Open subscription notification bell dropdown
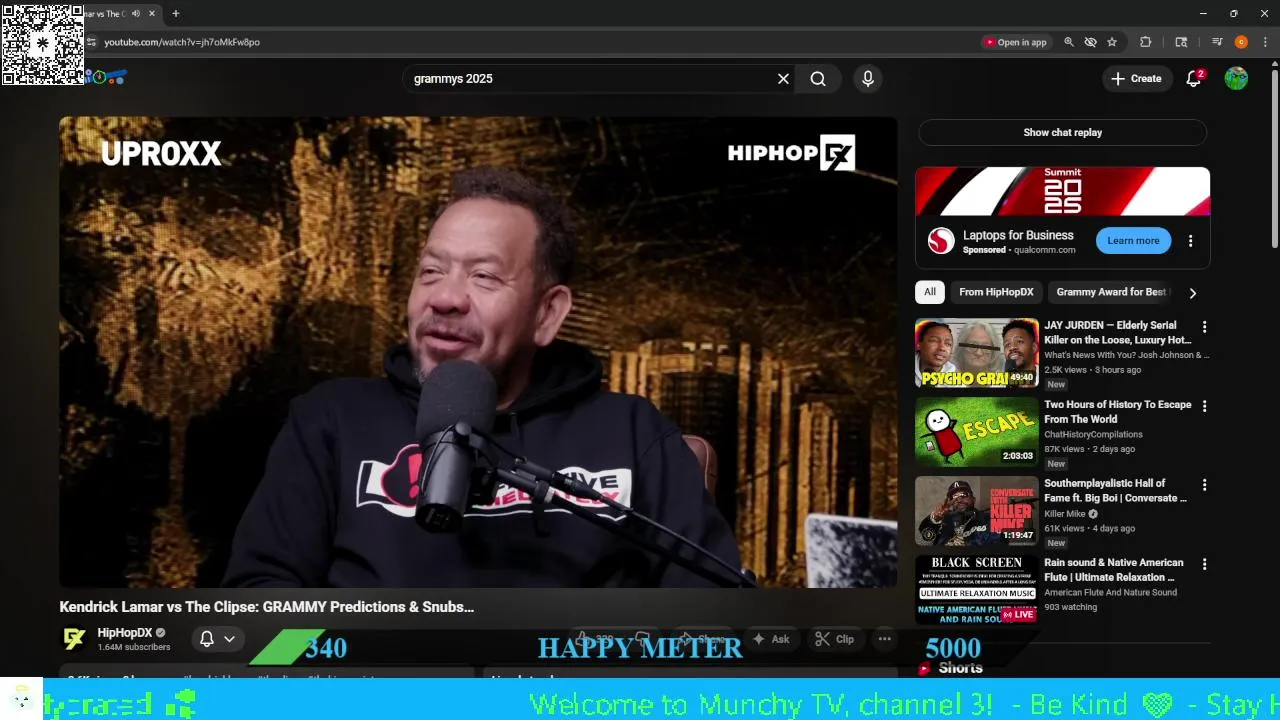Screen dimensions: 1280x720 pos(217,639)
